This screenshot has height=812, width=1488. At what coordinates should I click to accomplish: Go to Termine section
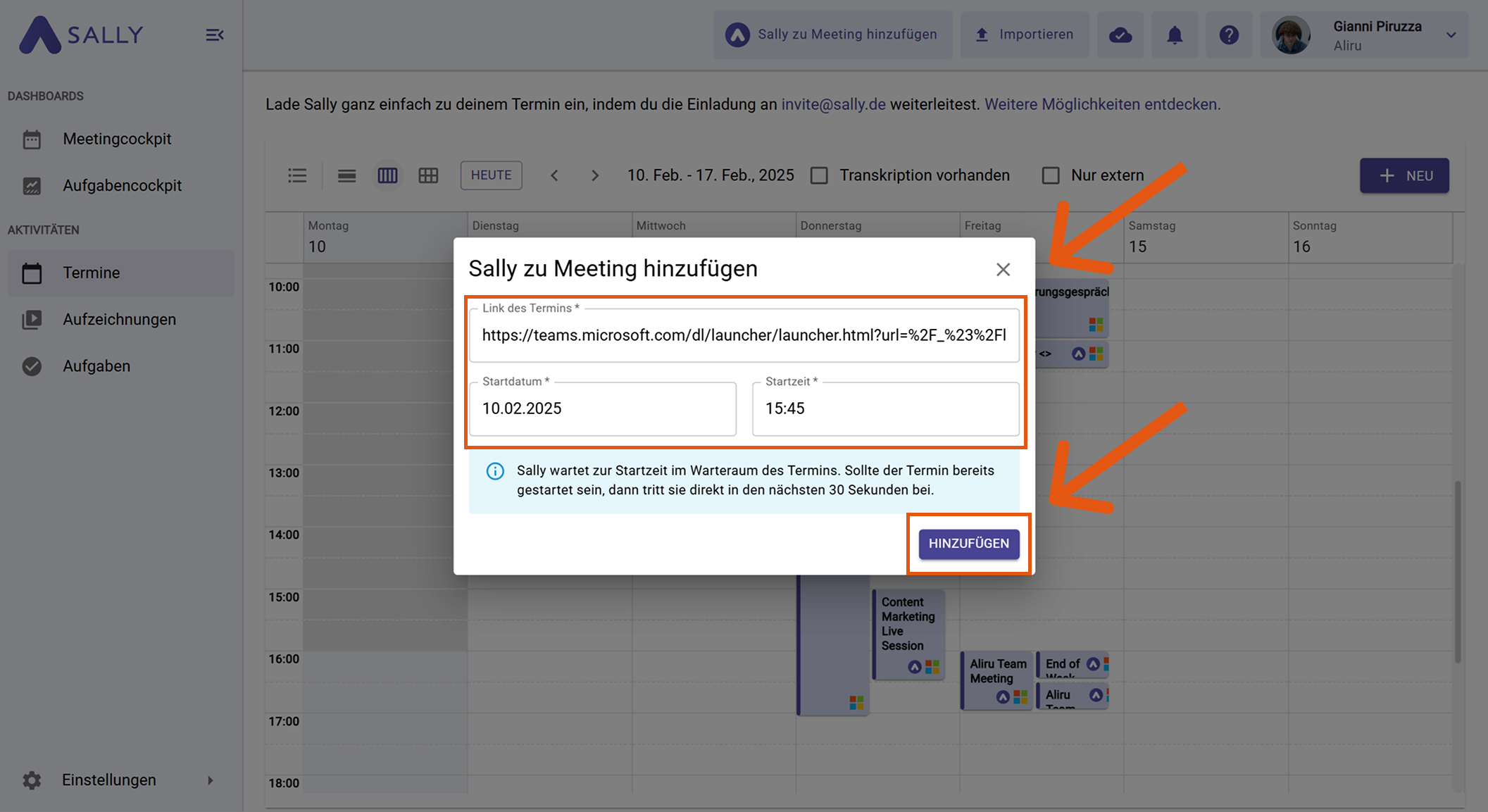tap(121, 273)
